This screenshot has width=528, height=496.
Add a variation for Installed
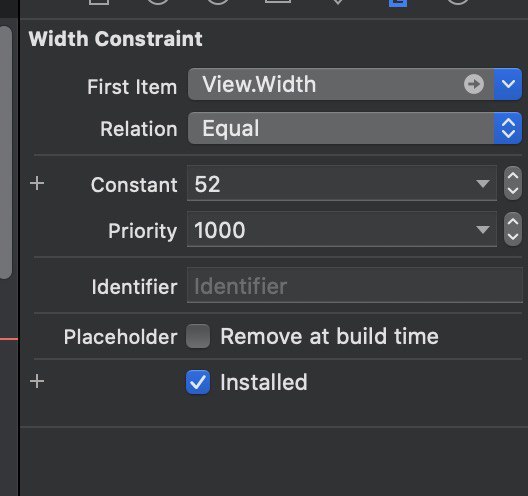pyautogui.click(x=37, y=382)
